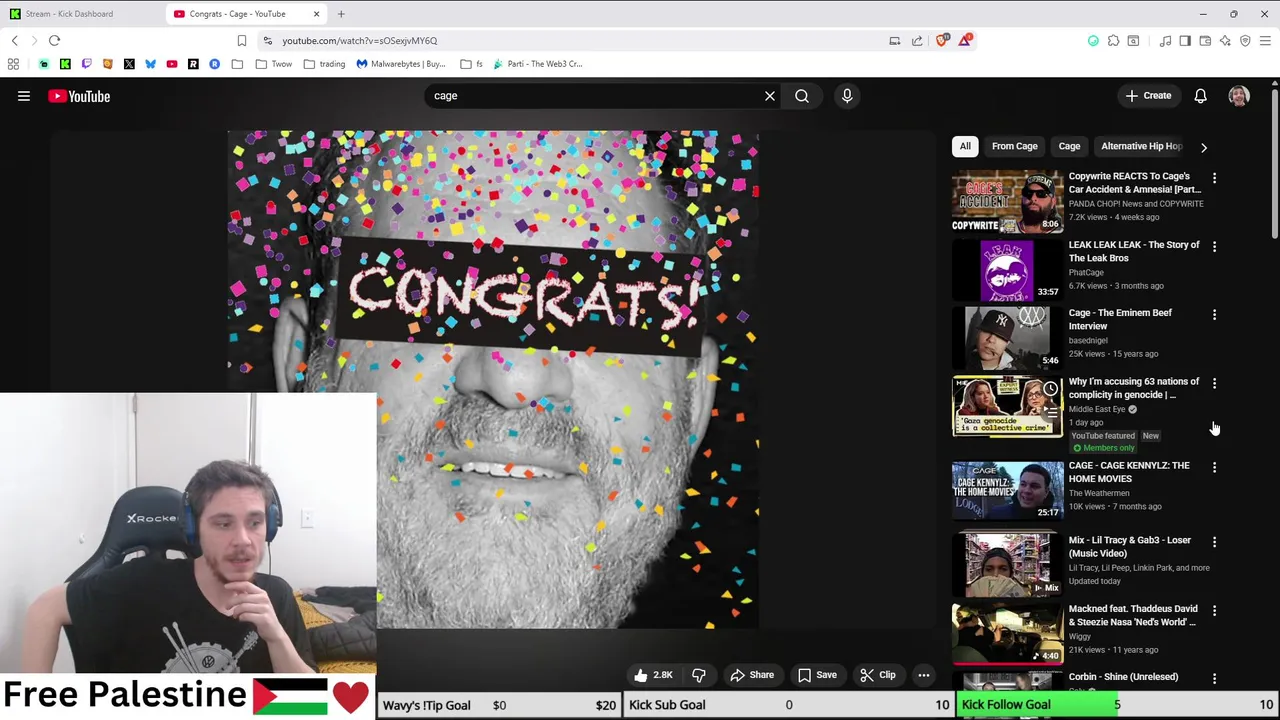The image size is (1280, 720).
Task: Select the 'All' filter chip
Action: (965, 146)
